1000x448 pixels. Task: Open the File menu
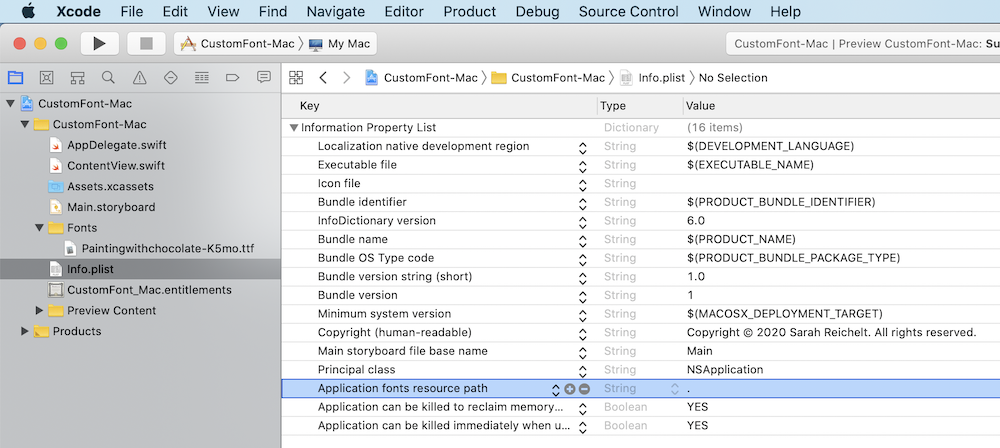pyautogui.click(x=131, y=11)
